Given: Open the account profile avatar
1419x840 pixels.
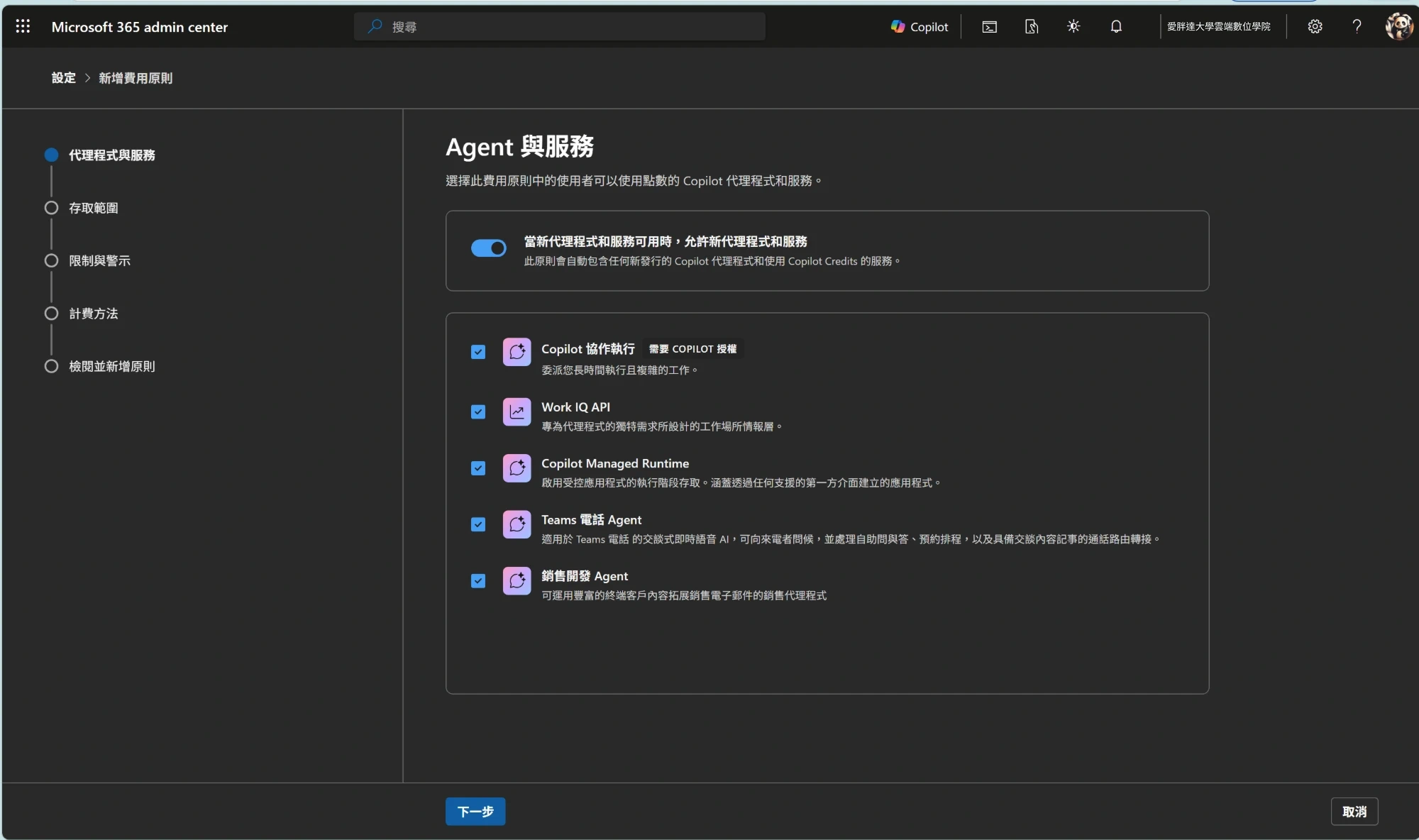Looking at the screenshot, I should click(x=1399, y=26).
